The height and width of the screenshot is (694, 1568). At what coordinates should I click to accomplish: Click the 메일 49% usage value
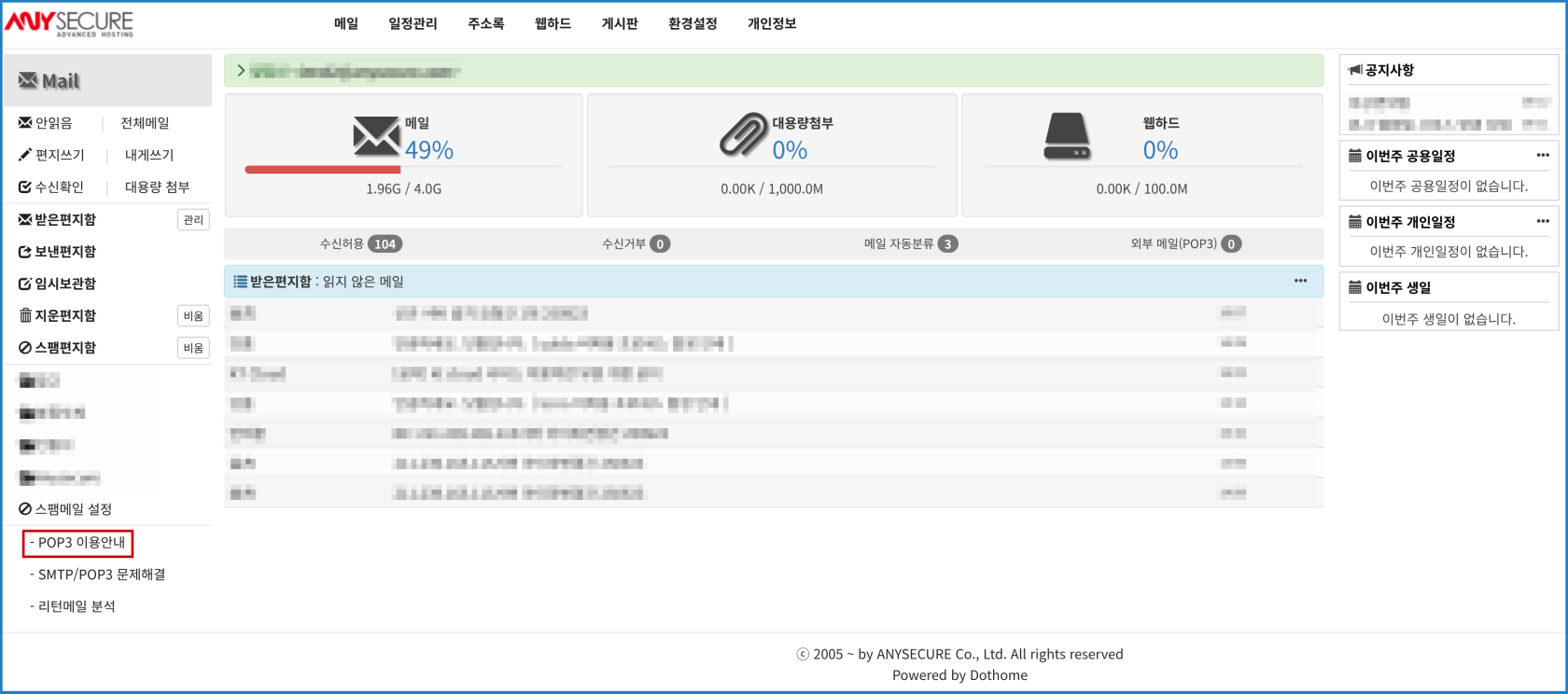[x=428, y=150]
